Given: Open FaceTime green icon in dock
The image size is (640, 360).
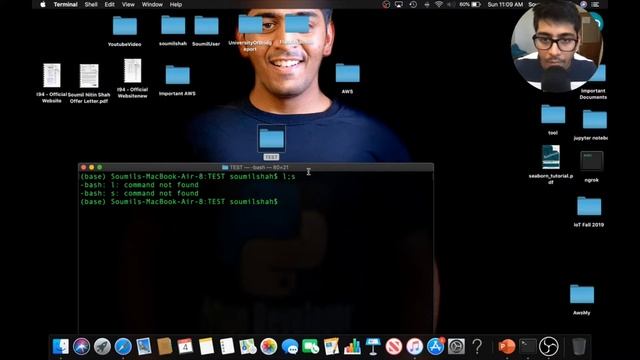Looking at the screenshot, I should coord(311,347).
